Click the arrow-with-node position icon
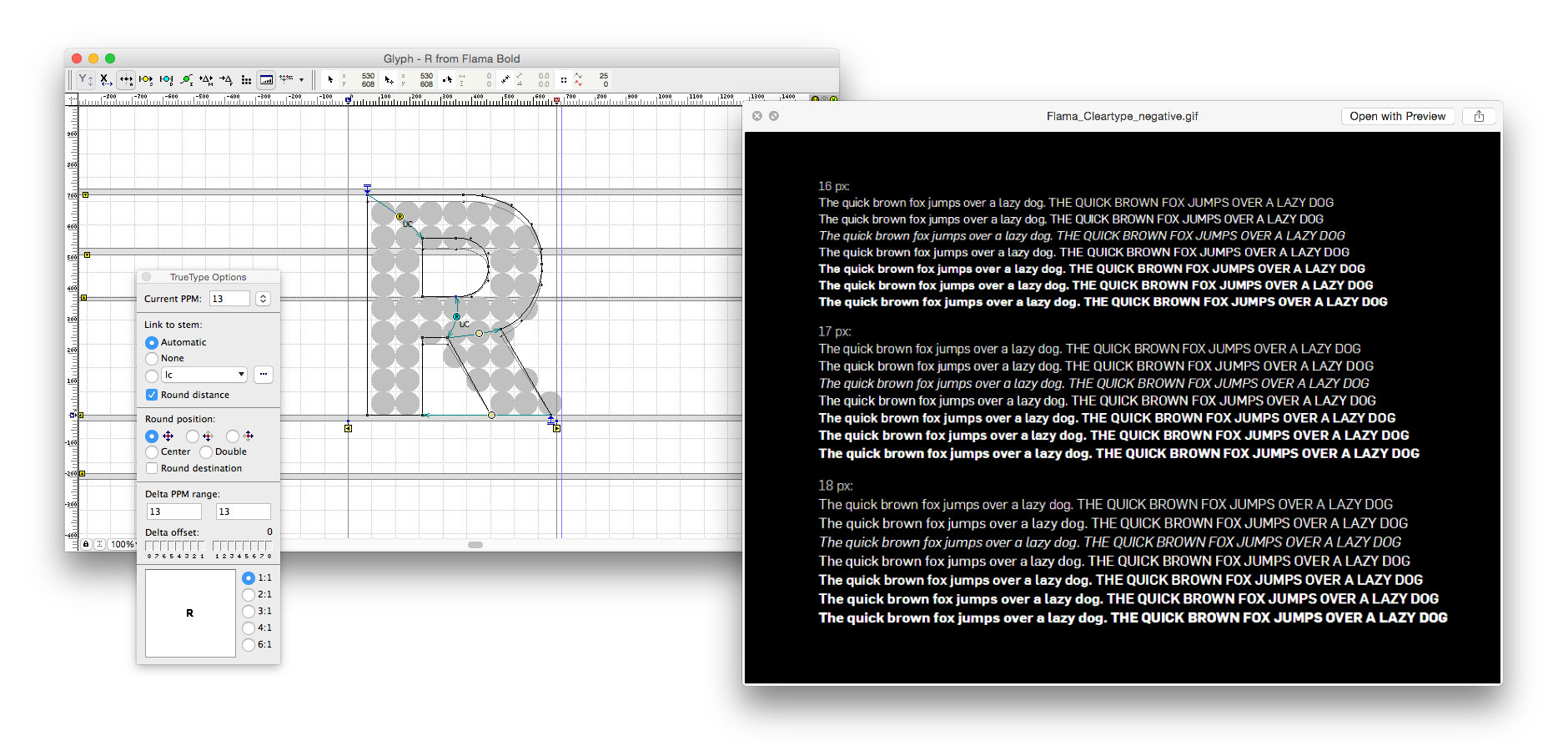This screenshot has height=746, width=1568. click(x=389, y=80)
